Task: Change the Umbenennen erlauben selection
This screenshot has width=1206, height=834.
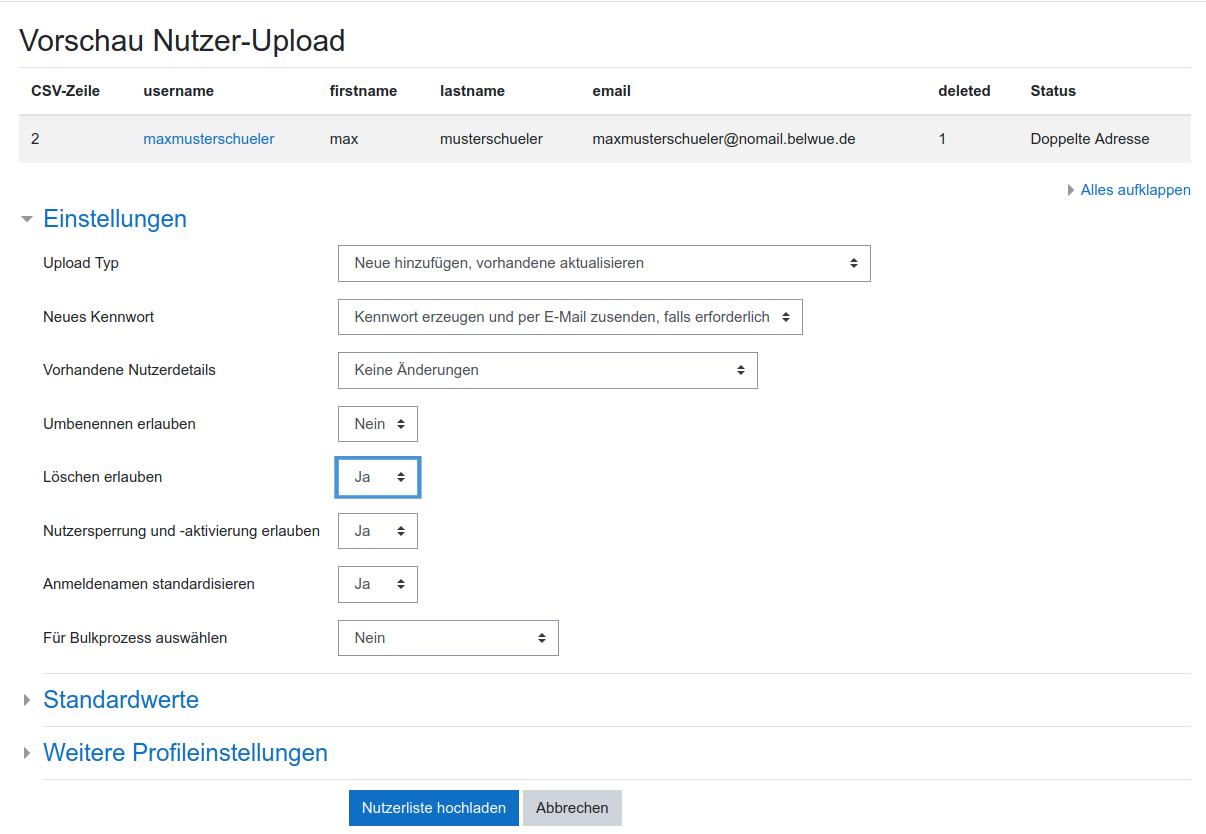Action: point(378,424)
